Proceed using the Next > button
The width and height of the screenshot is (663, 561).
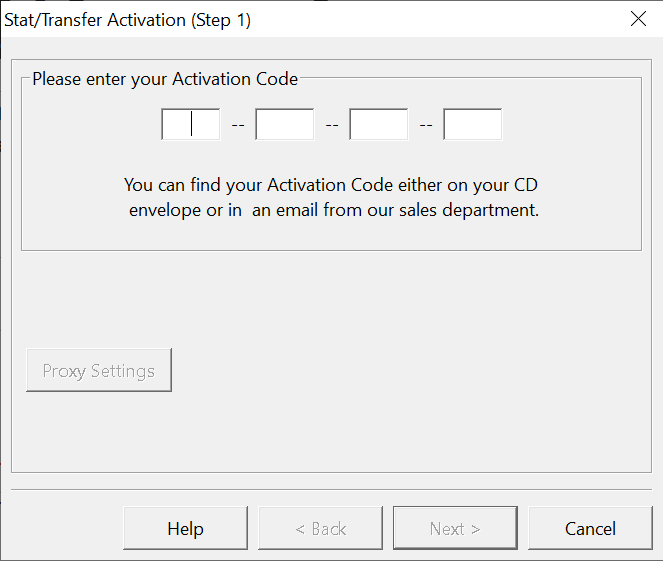click(455, 528)
